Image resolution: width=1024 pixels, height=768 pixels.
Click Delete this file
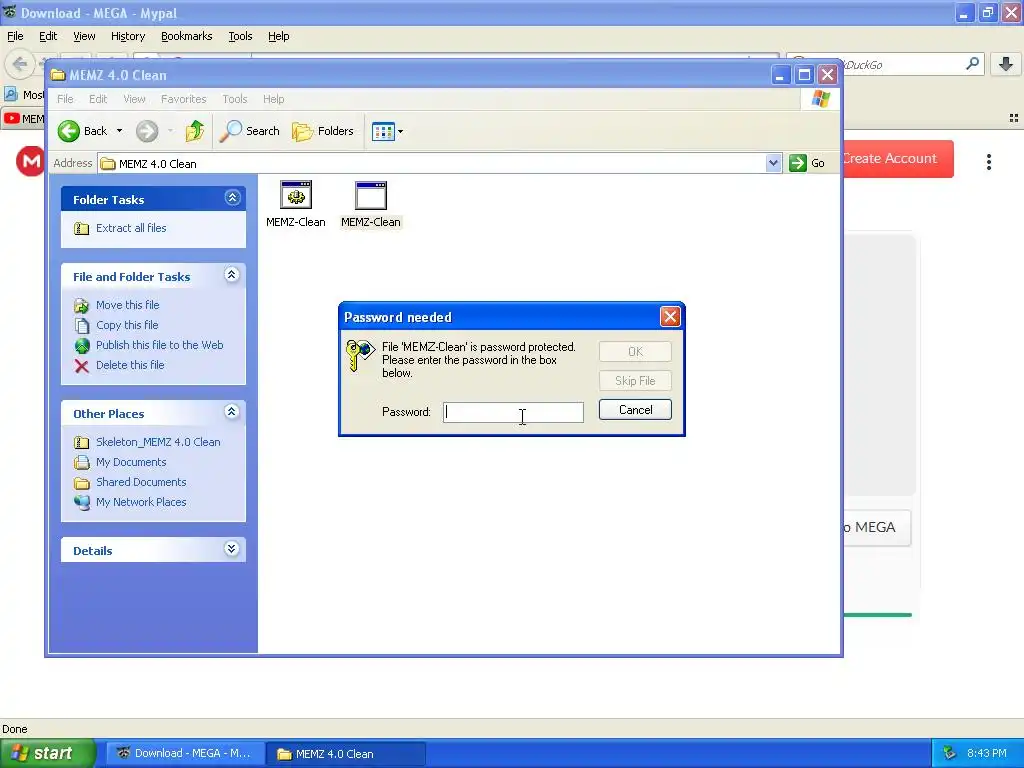[130, 365]
